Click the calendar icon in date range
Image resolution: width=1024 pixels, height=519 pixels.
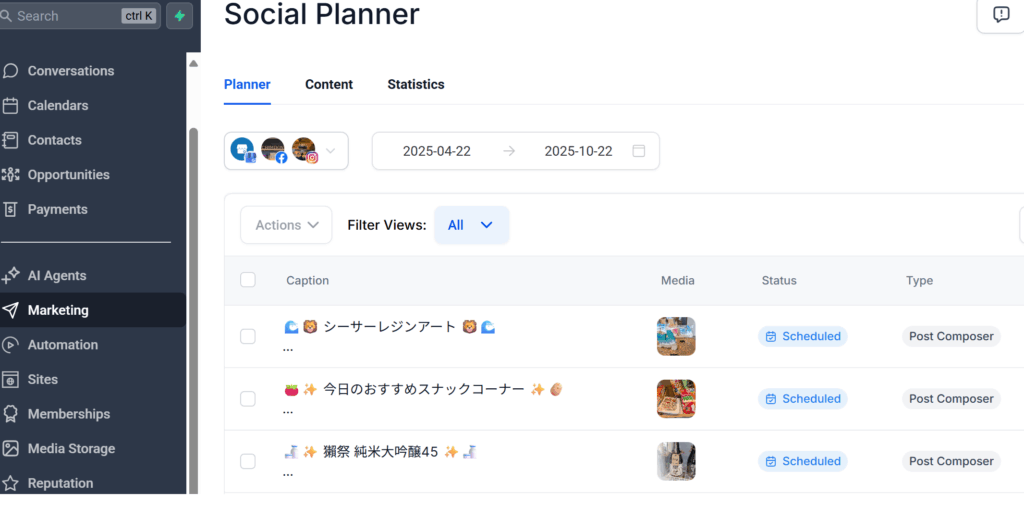[x=639, y=151]
